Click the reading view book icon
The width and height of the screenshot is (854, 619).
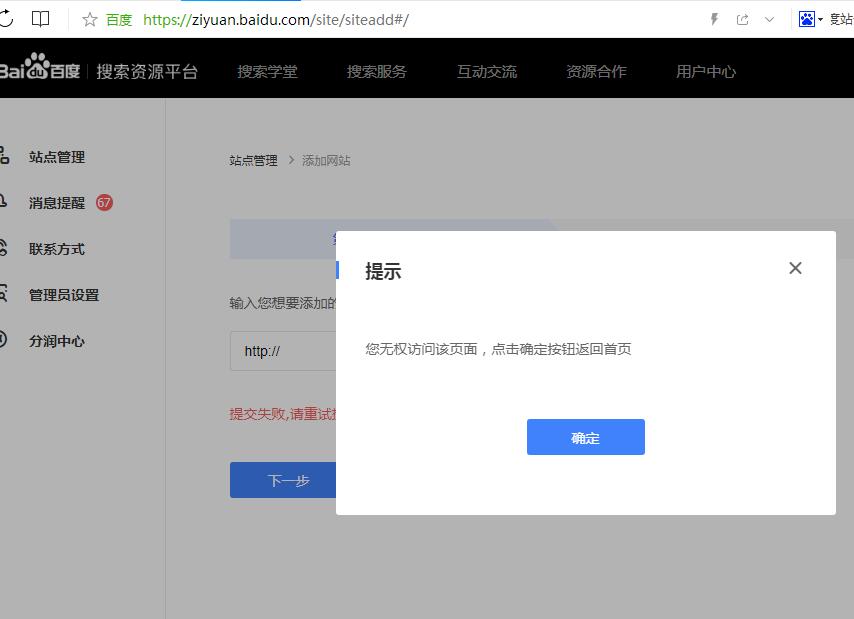[39, 18]
